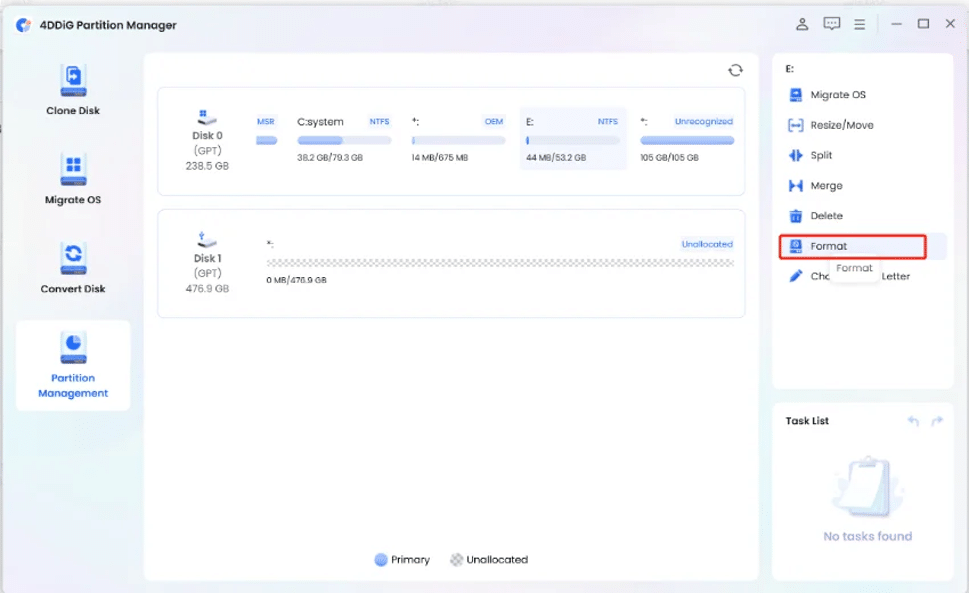Select the Resize/Move partition action
Screen dimensions: 970x594
(x=841, y=125)
